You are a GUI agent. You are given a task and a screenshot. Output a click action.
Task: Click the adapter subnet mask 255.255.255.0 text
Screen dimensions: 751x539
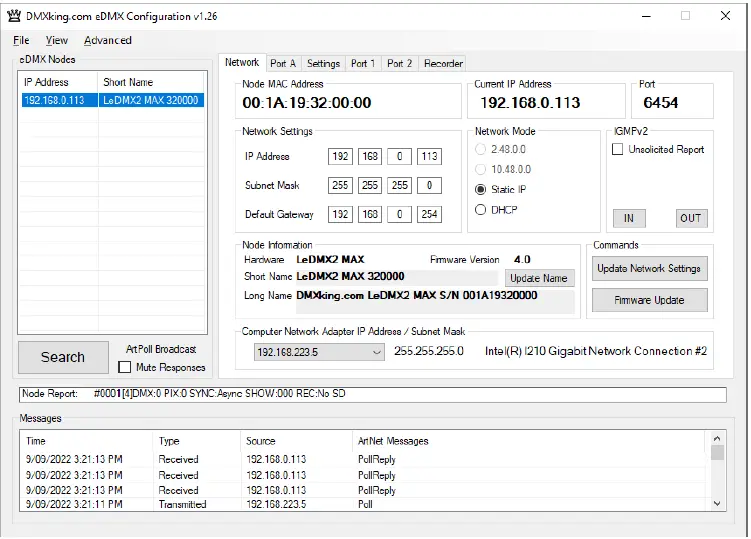[x=429, y=351]
